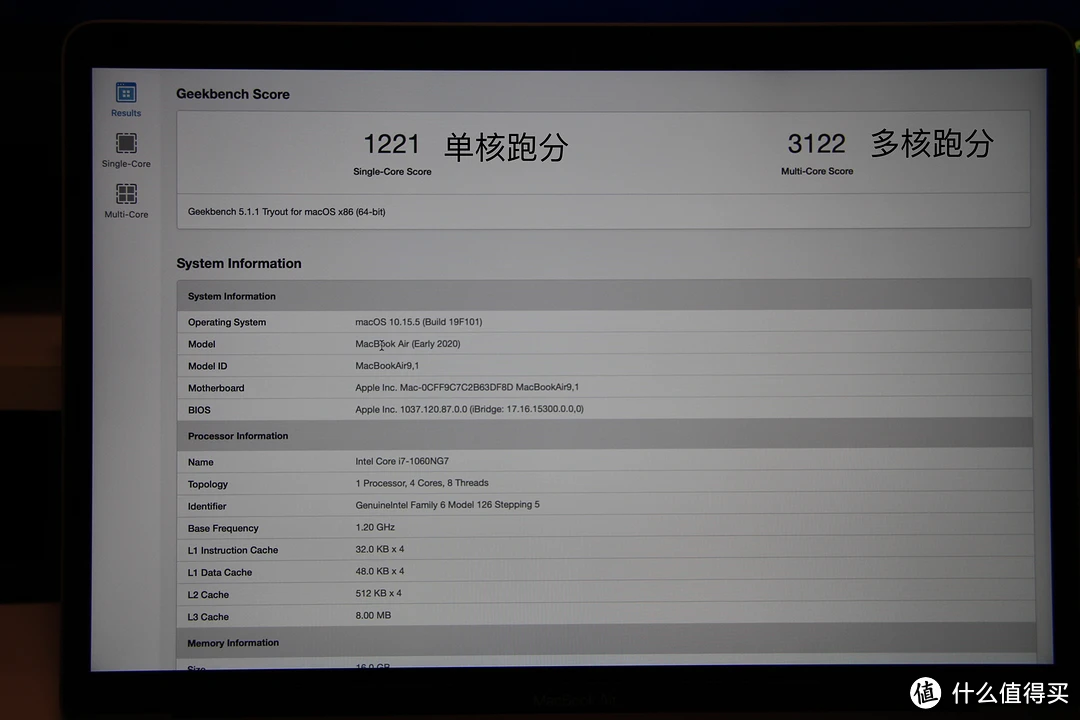1080x720 pixels.
Task: Click the L3 Cache label
Action: [208, 617]
